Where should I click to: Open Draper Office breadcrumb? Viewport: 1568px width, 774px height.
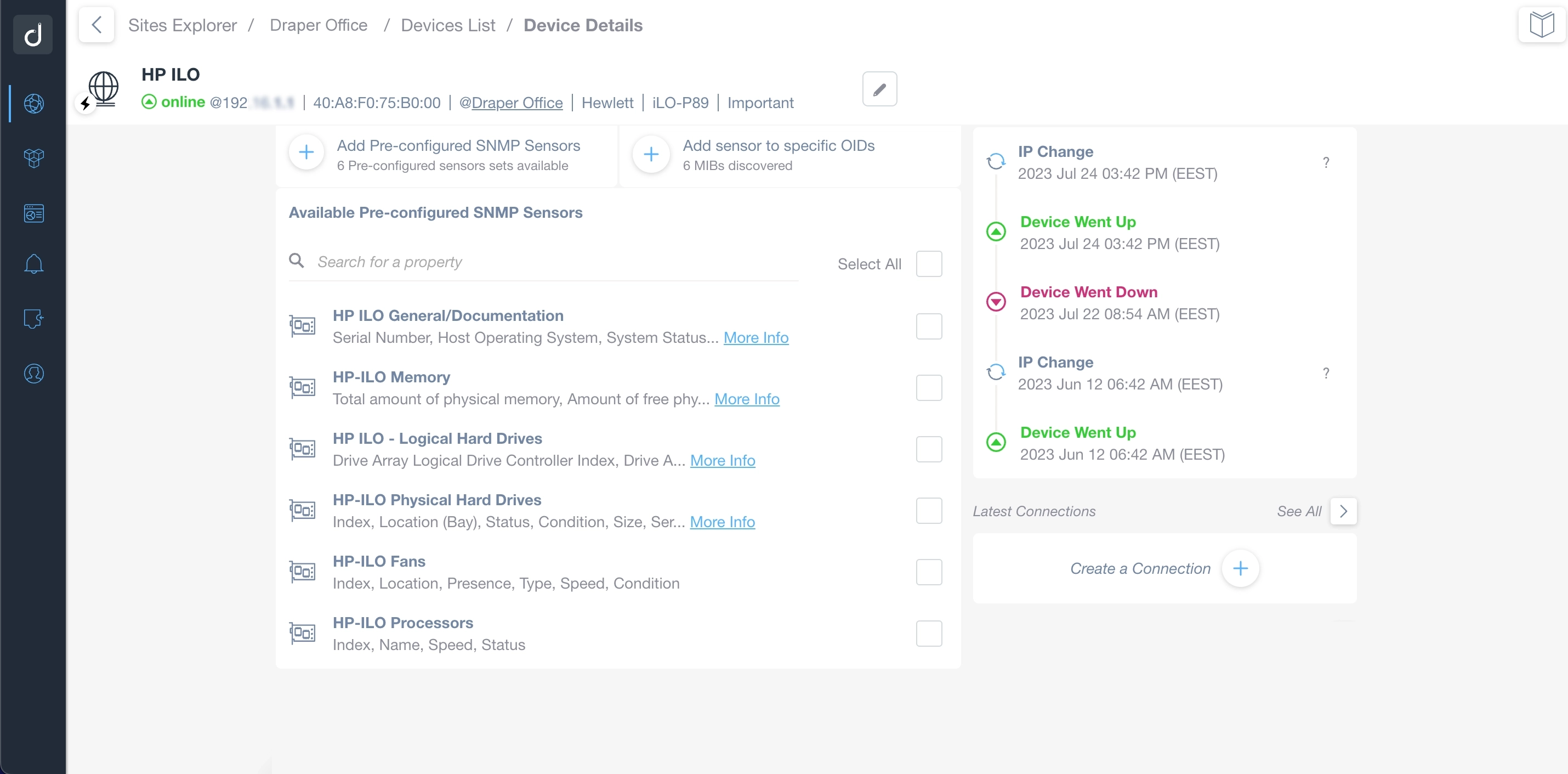pos(319,25)
